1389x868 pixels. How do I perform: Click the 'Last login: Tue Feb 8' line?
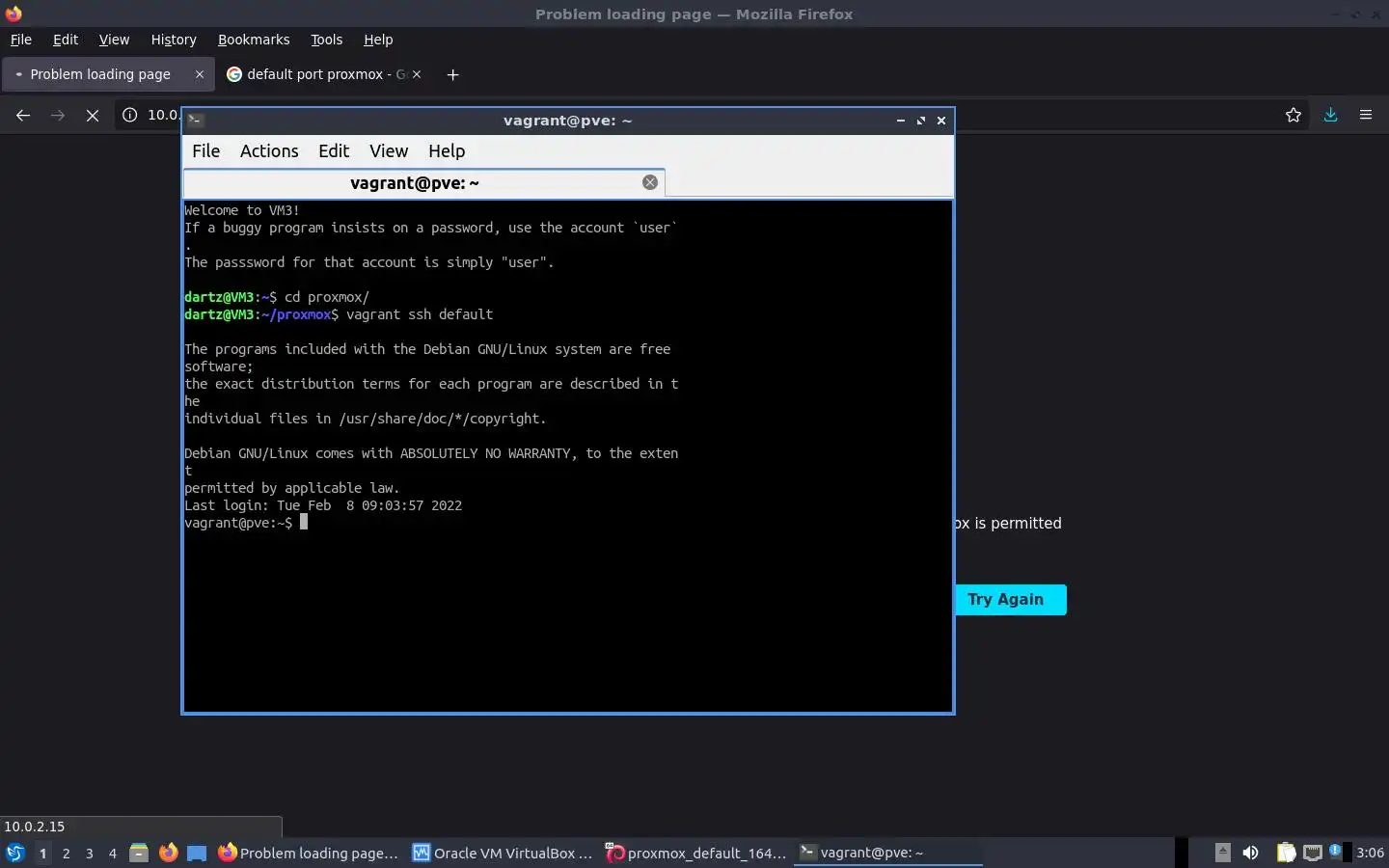[x=323, y=505]
